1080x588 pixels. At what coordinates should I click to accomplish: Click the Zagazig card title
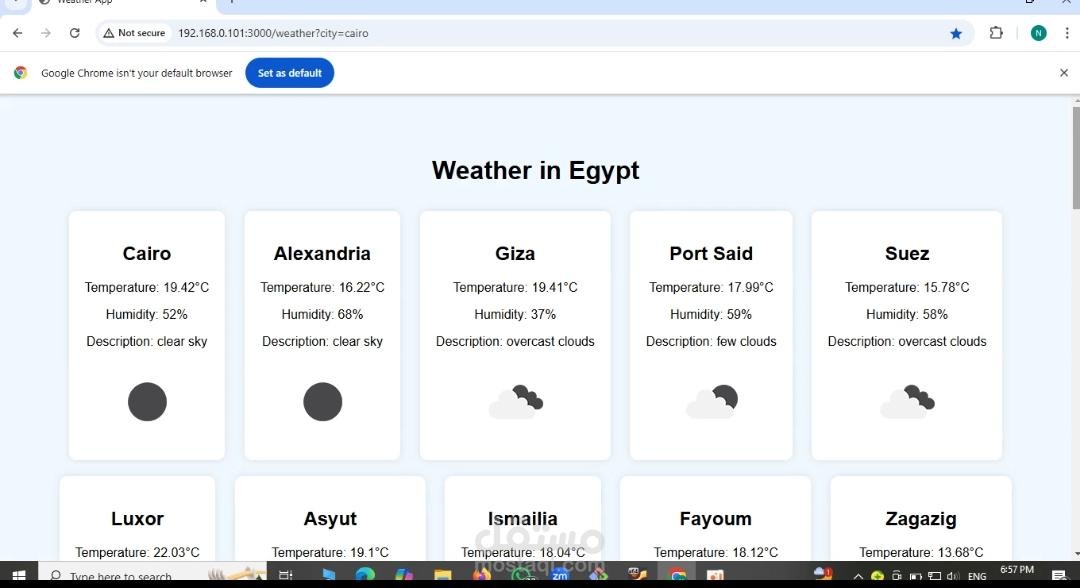pyautogui.click(x=921, y=518)
